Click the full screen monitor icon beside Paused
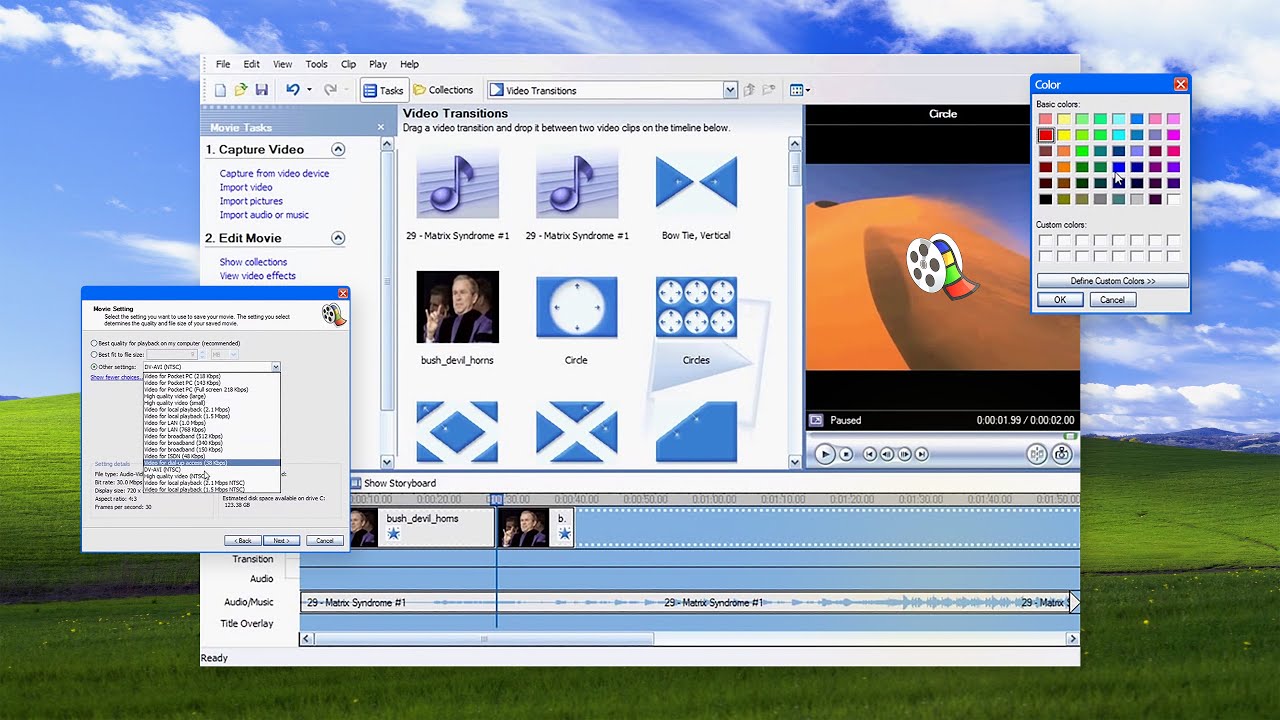The image size is (1280, 720). [816, 420]
